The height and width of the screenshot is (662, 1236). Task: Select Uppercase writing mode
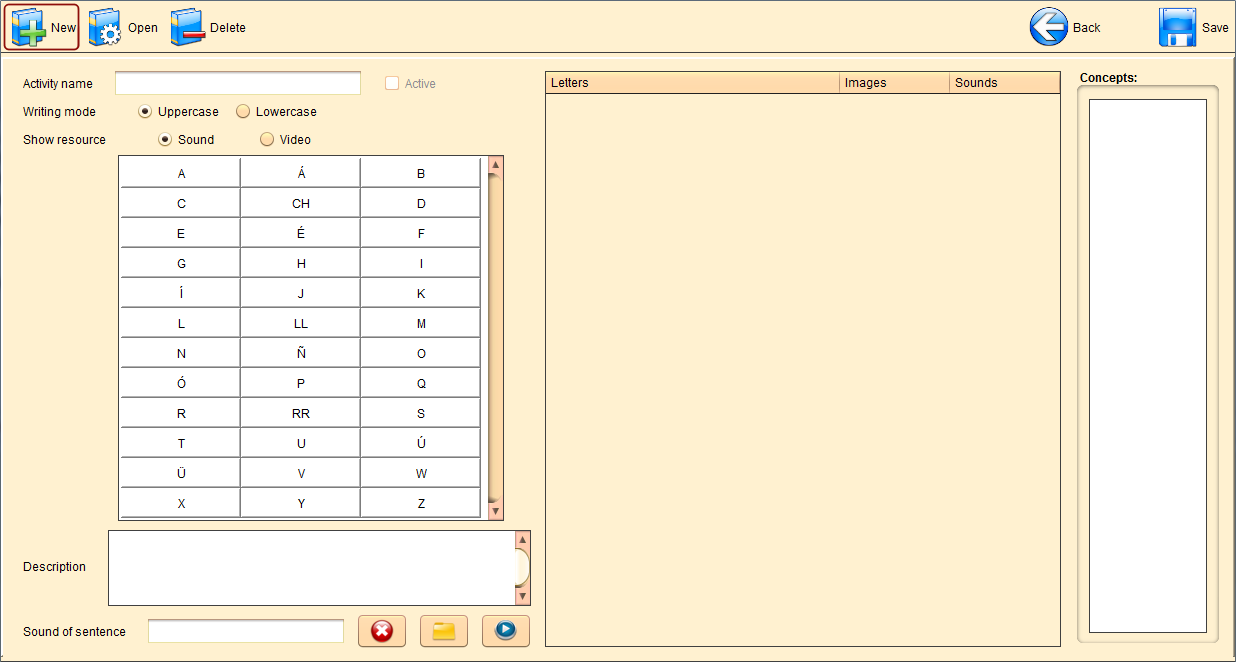click(x=145, y=111)
